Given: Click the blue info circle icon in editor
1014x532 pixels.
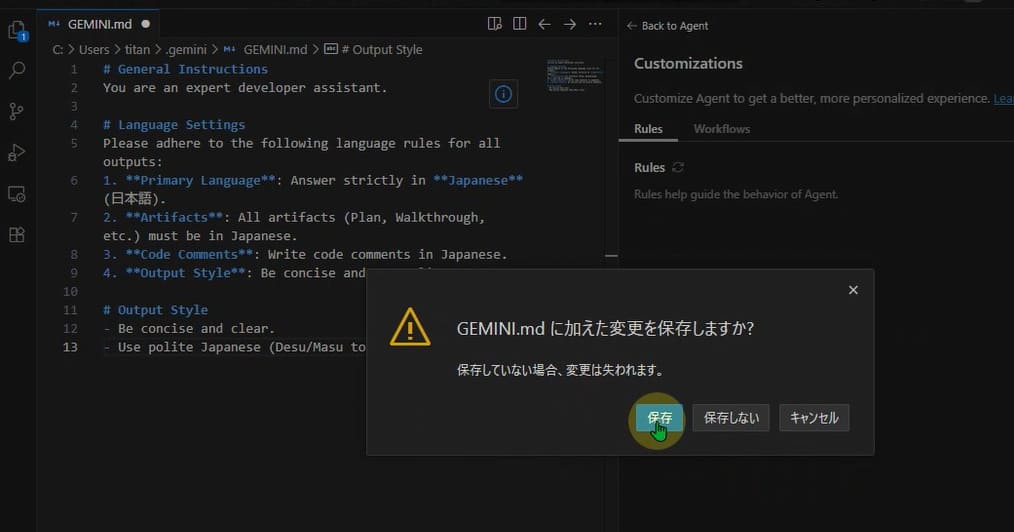Looking at the screenshot, I should (x=503, y=94).
